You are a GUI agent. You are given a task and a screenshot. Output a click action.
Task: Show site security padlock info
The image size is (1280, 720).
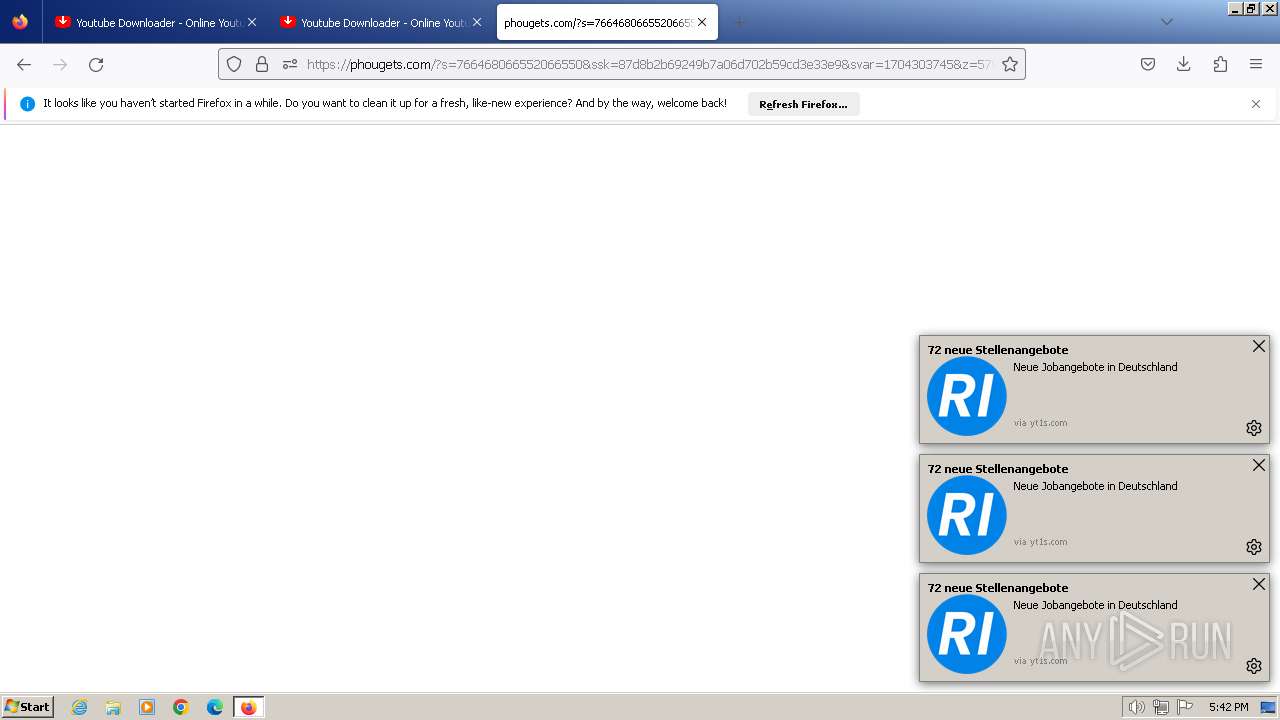click(x=262, y=64)
